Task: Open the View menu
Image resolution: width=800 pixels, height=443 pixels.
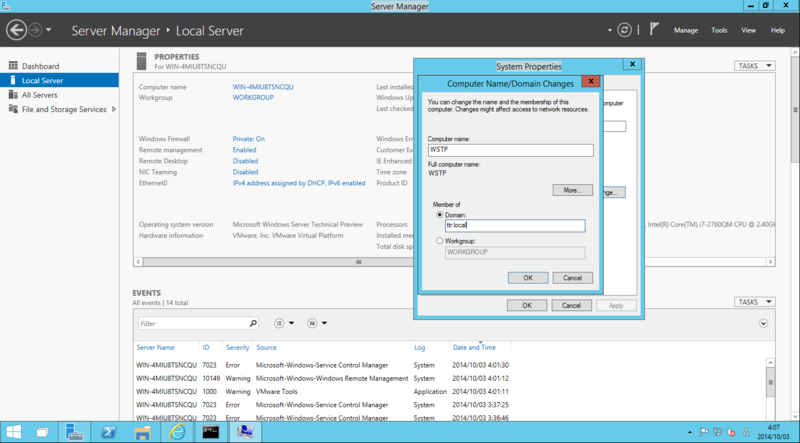Action: click(748, 30)
